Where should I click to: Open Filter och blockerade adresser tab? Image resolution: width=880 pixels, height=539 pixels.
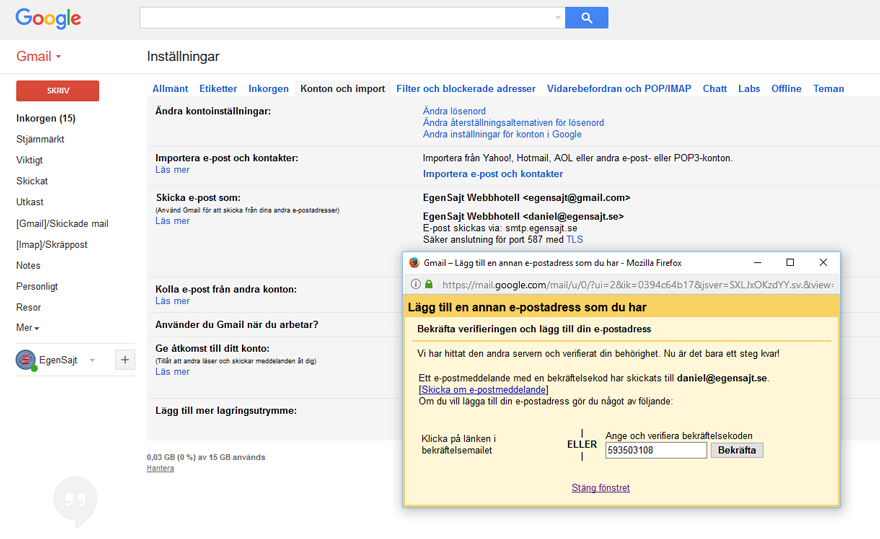click(466, 89)
